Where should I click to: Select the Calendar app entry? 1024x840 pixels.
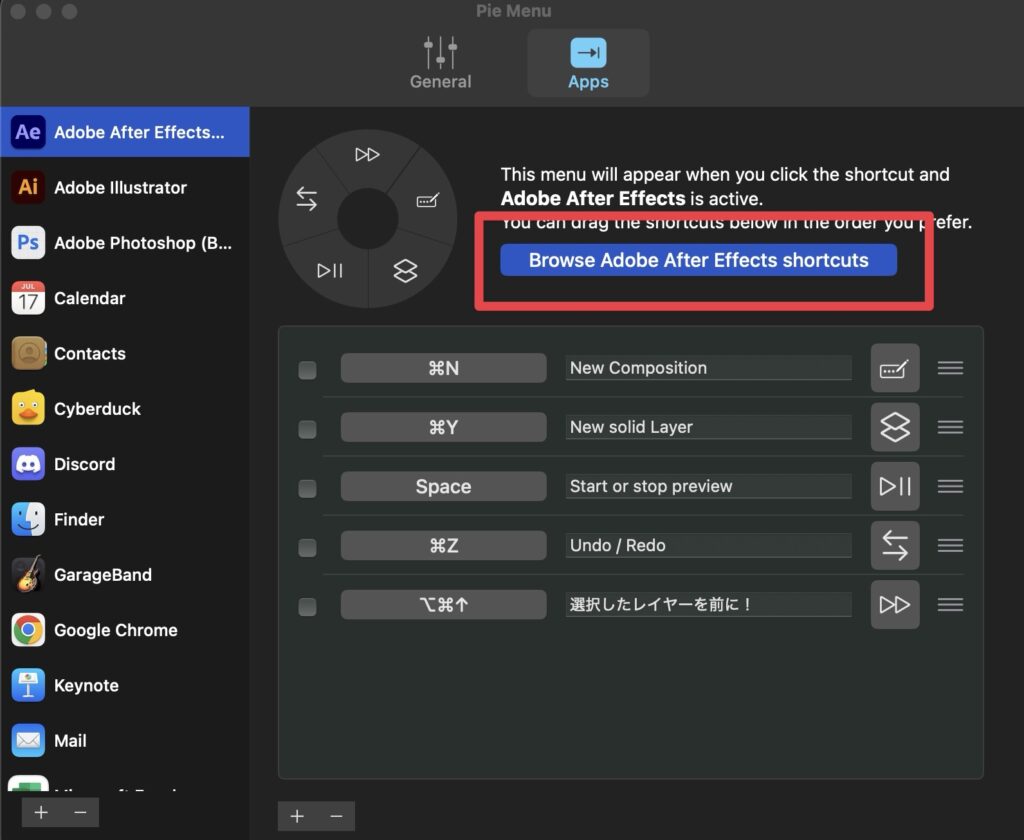(125, 299)
